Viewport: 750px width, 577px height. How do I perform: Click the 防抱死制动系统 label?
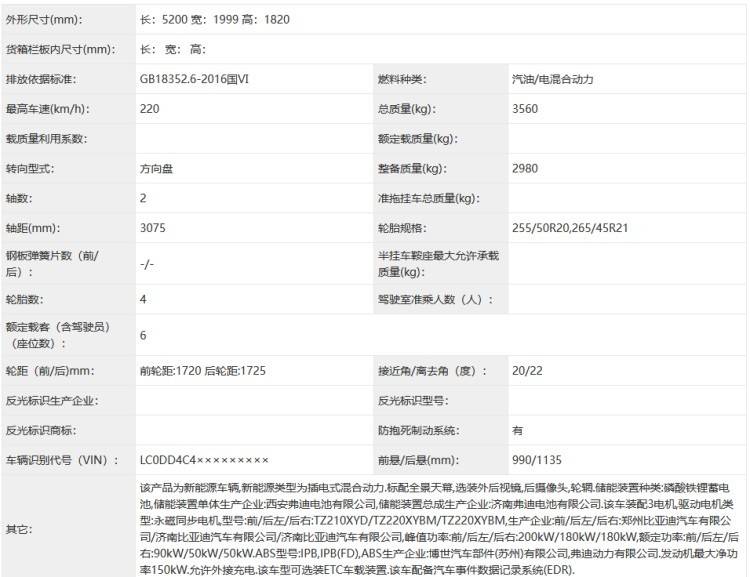click(419, 430)
